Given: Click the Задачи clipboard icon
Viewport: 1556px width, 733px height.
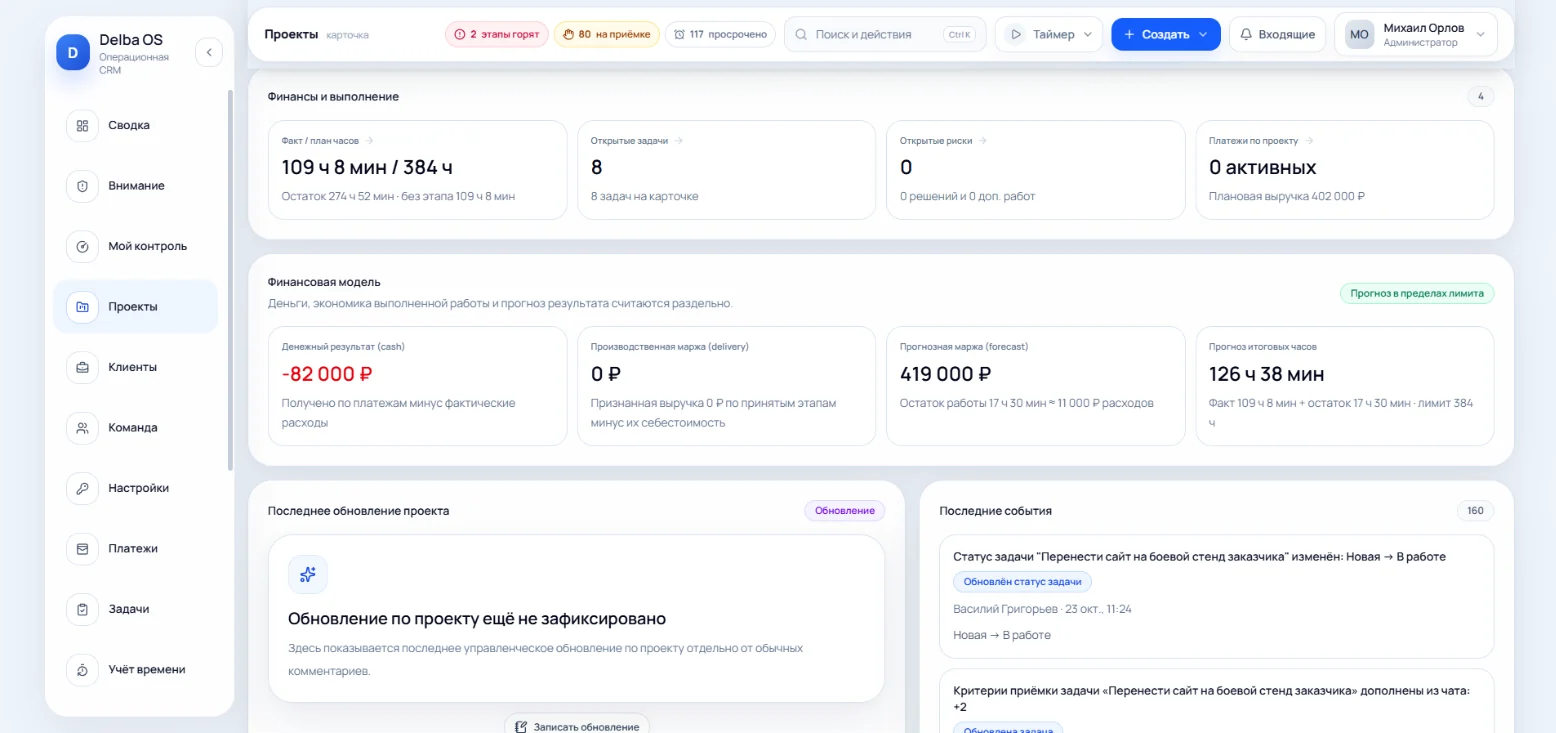Looking at the screenshot, I should [x=83, y=609].
